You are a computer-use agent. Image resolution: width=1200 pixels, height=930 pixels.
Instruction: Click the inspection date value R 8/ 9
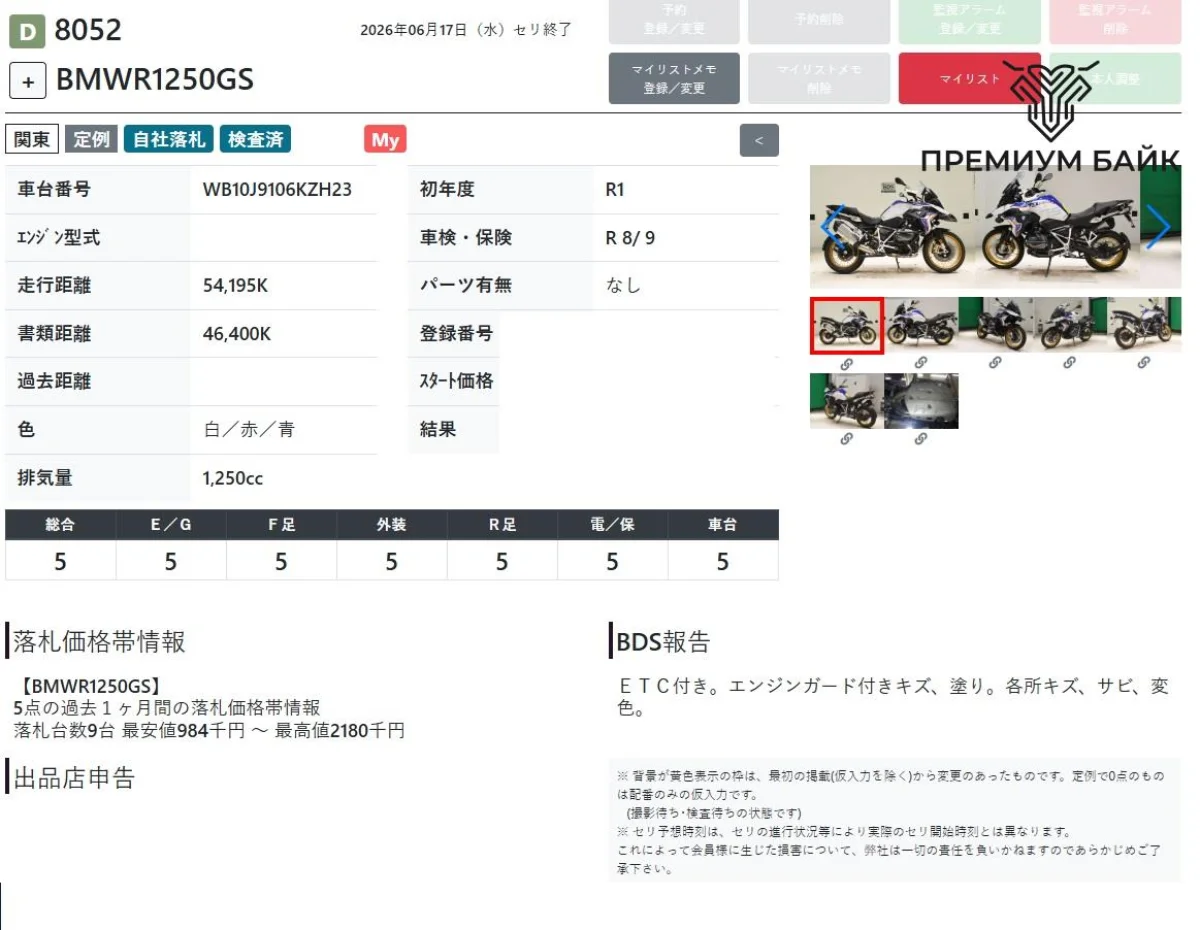tap(631, 238)
